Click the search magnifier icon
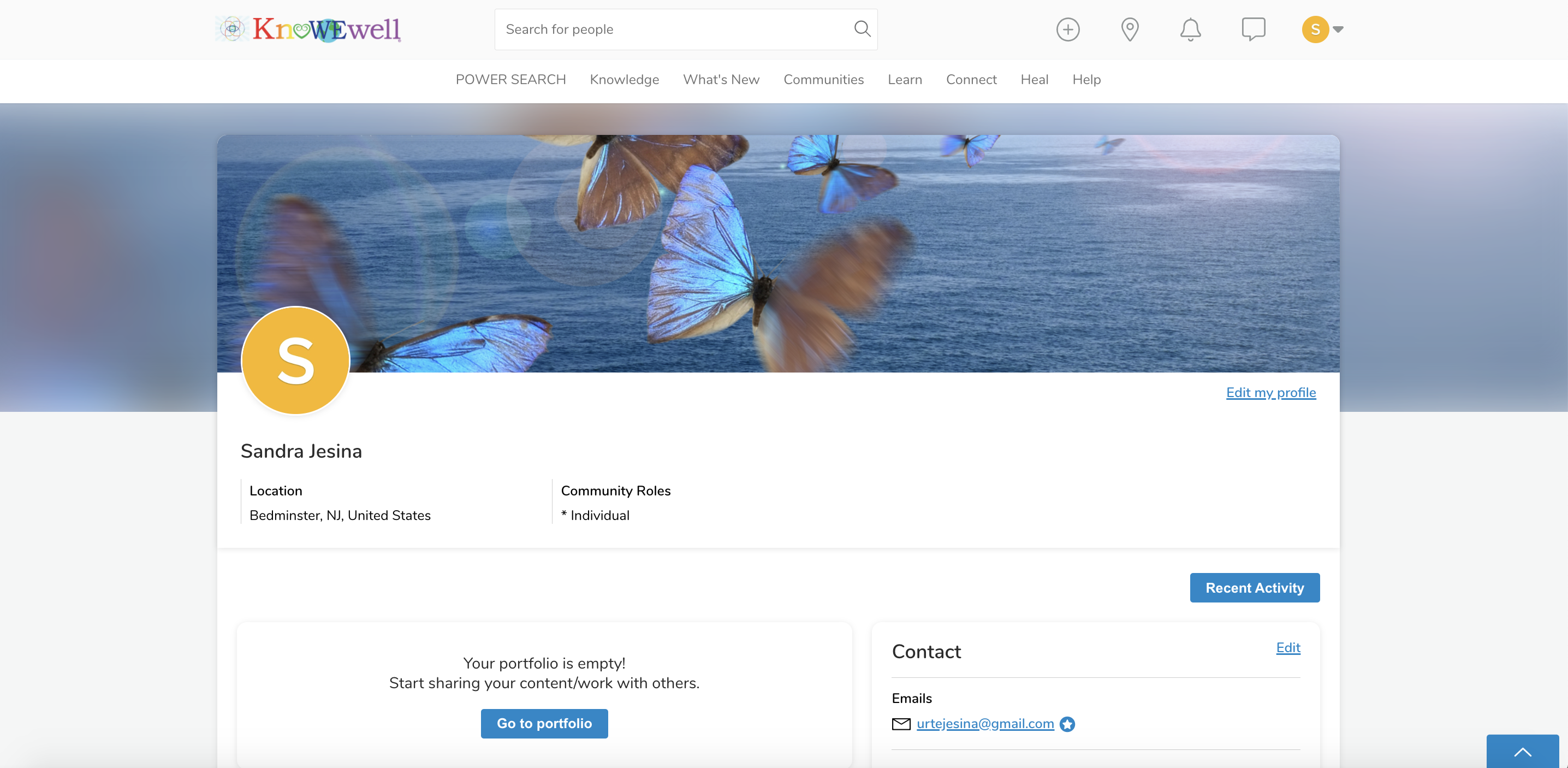Screen dimensions: 1568x768 [862, 28]
